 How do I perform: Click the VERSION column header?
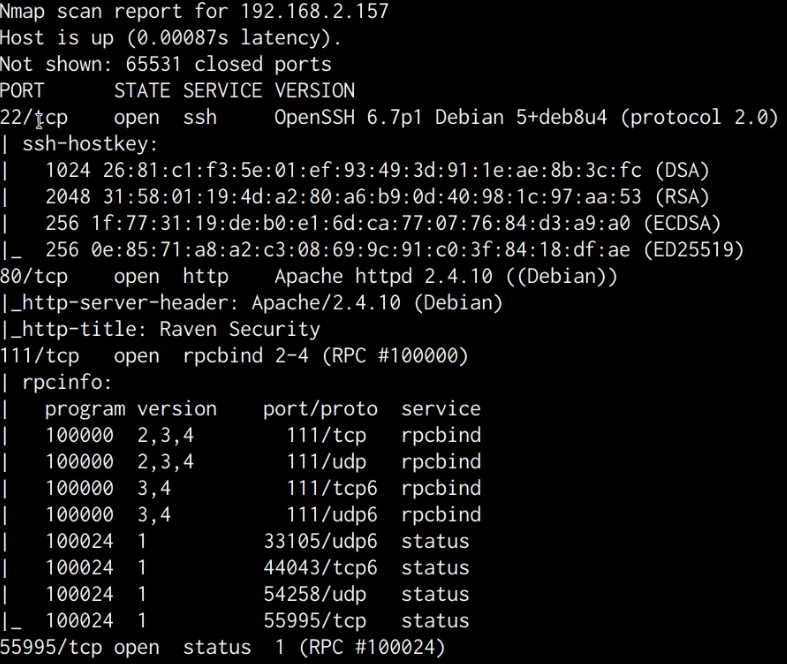[x=314, y=91]
